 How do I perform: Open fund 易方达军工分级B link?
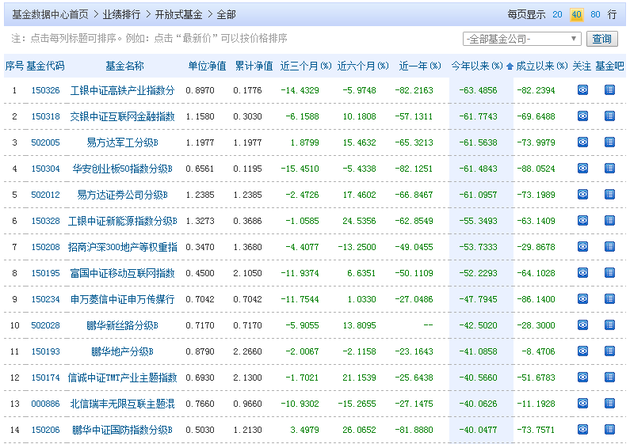point(122,143)
